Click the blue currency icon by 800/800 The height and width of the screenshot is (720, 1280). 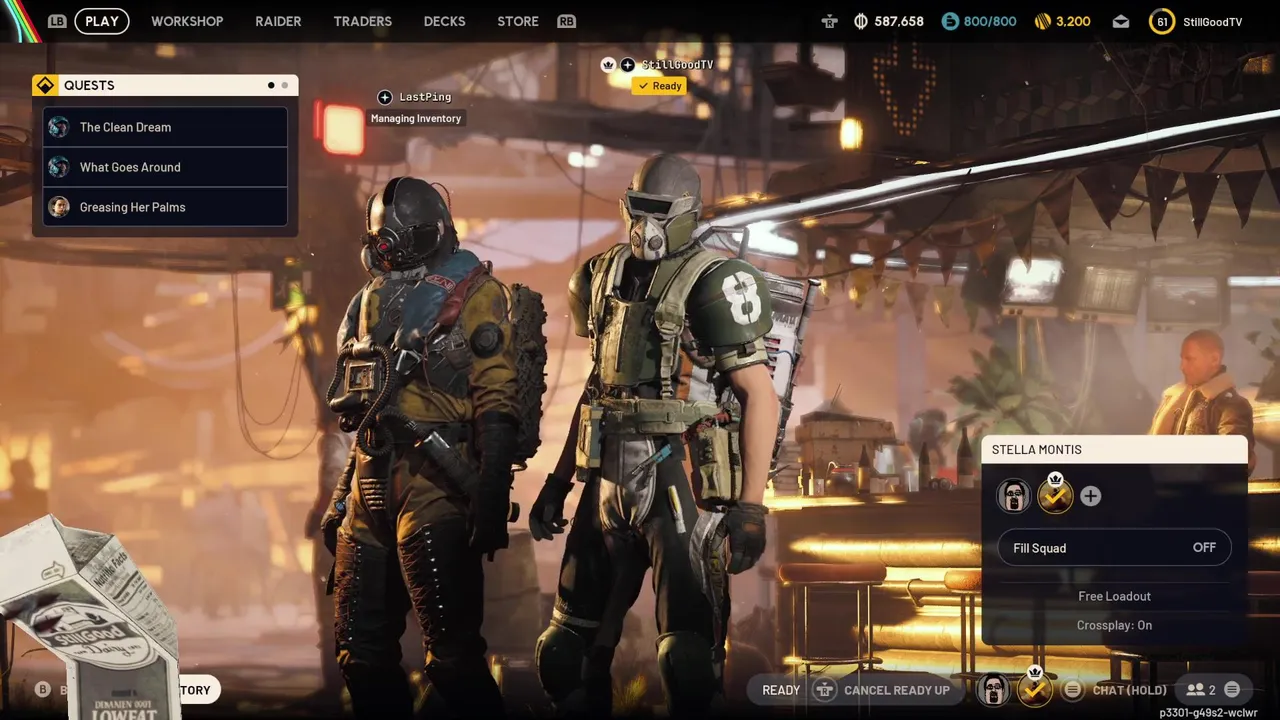point(950,21)
